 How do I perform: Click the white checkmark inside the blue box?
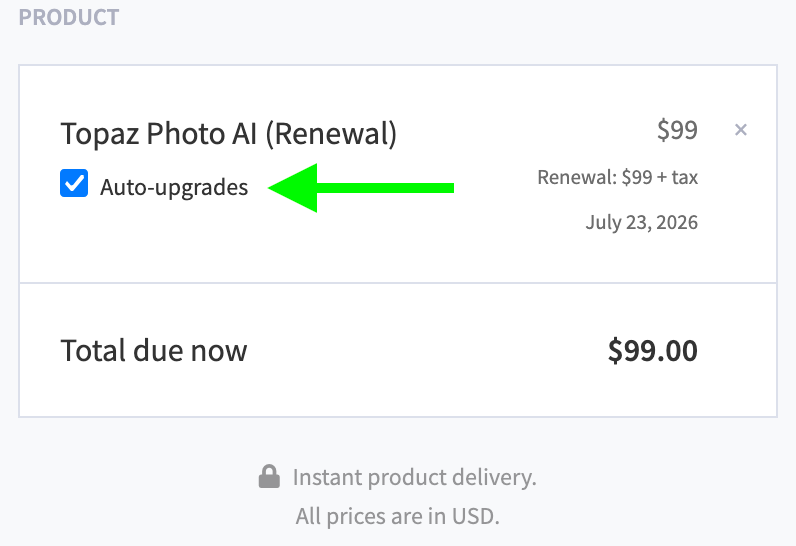(x=74, y=183)
